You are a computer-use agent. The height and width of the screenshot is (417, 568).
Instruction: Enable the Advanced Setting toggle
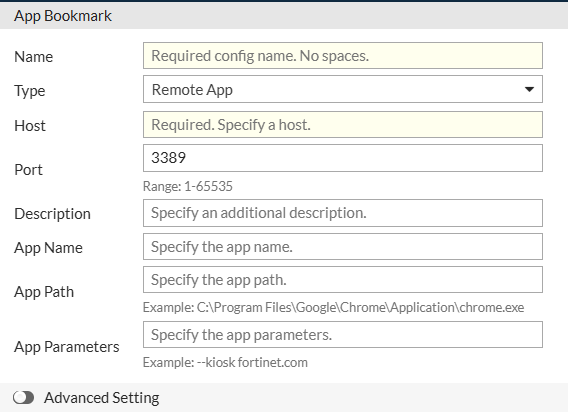[x=24, y=397]
